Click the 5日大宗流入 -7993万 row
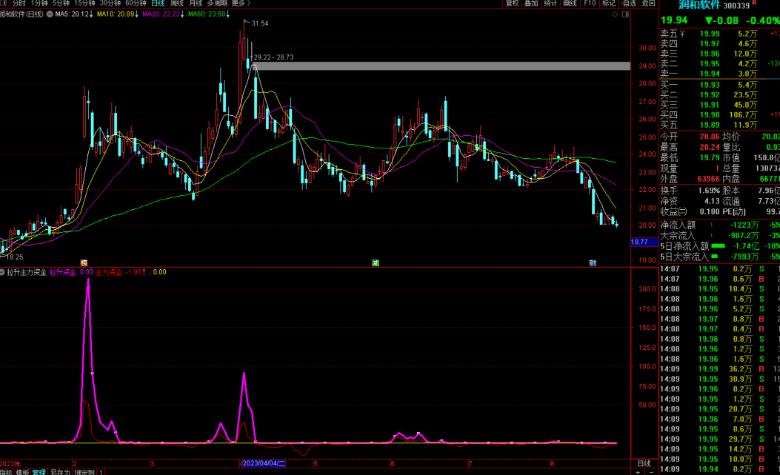The image size is (780, 475). 719,257
